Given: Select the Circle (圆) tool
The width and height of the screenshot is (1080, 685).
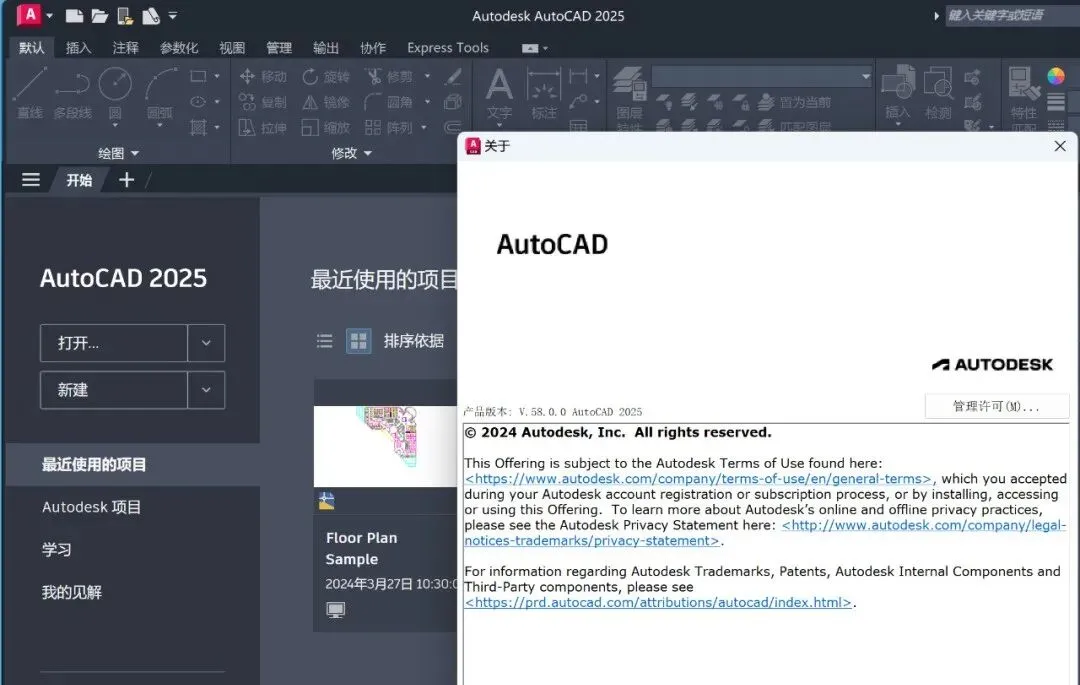Looking at the screenshot, I should coord(115,95).
